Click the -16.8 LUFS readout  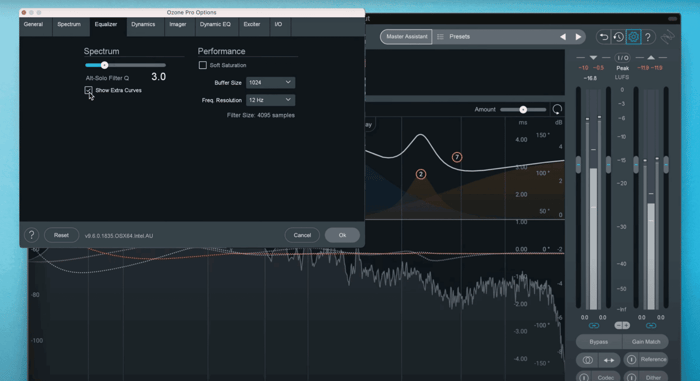[590, 79]
